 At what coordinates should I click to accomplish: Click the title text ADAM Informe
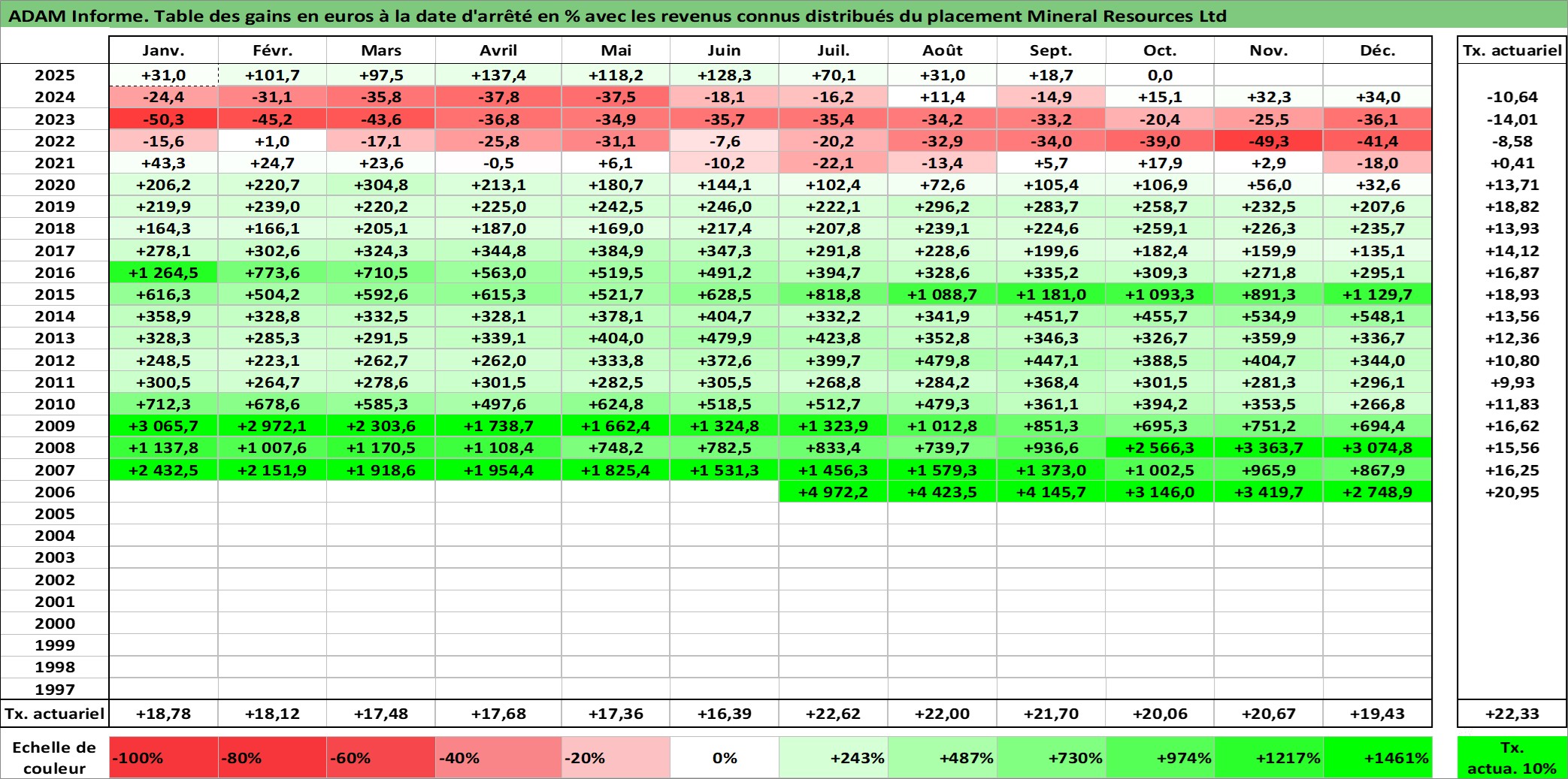pos(77,16)
